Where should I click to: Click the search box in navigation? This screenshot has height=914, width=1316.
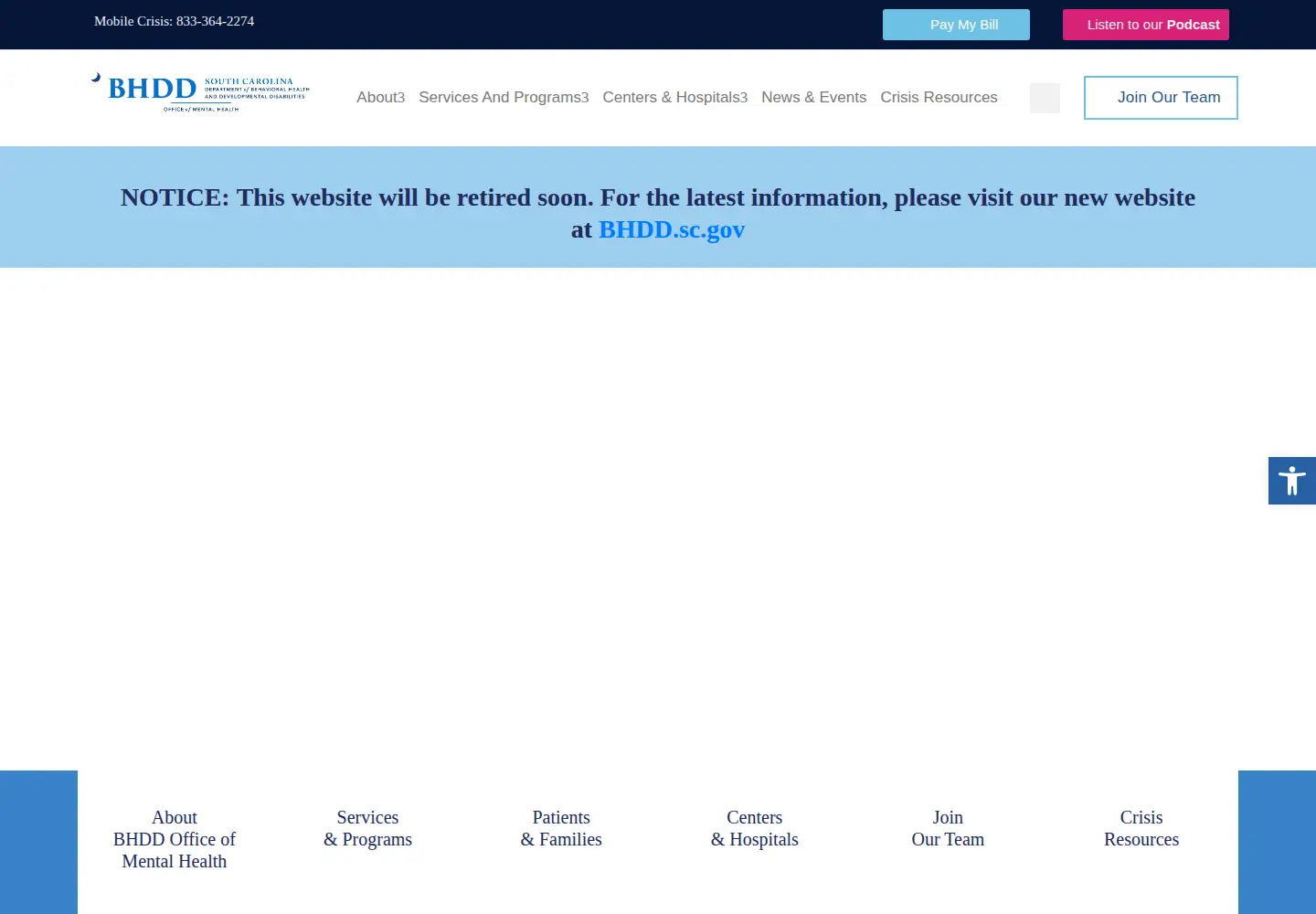click(1045, 98)
